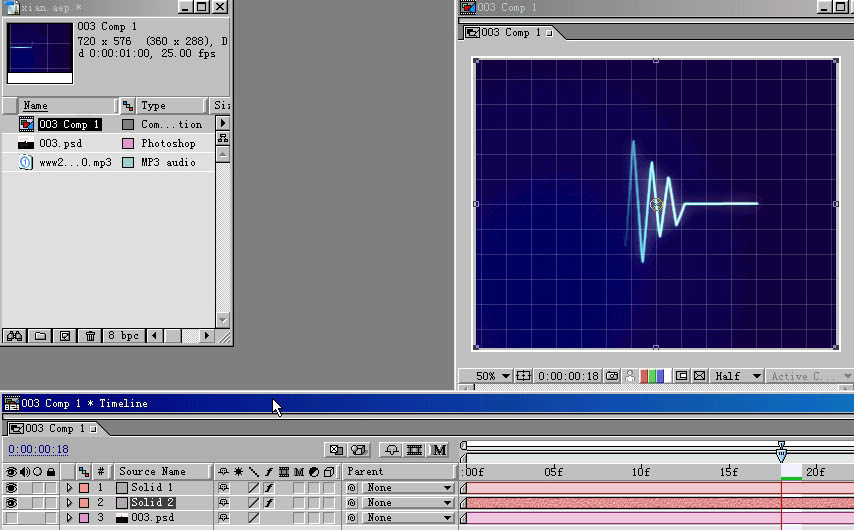The height and width of the screenshot is (530, 854).
Task: Hide the Solid 2 layer eye
Action: point(11,503)
